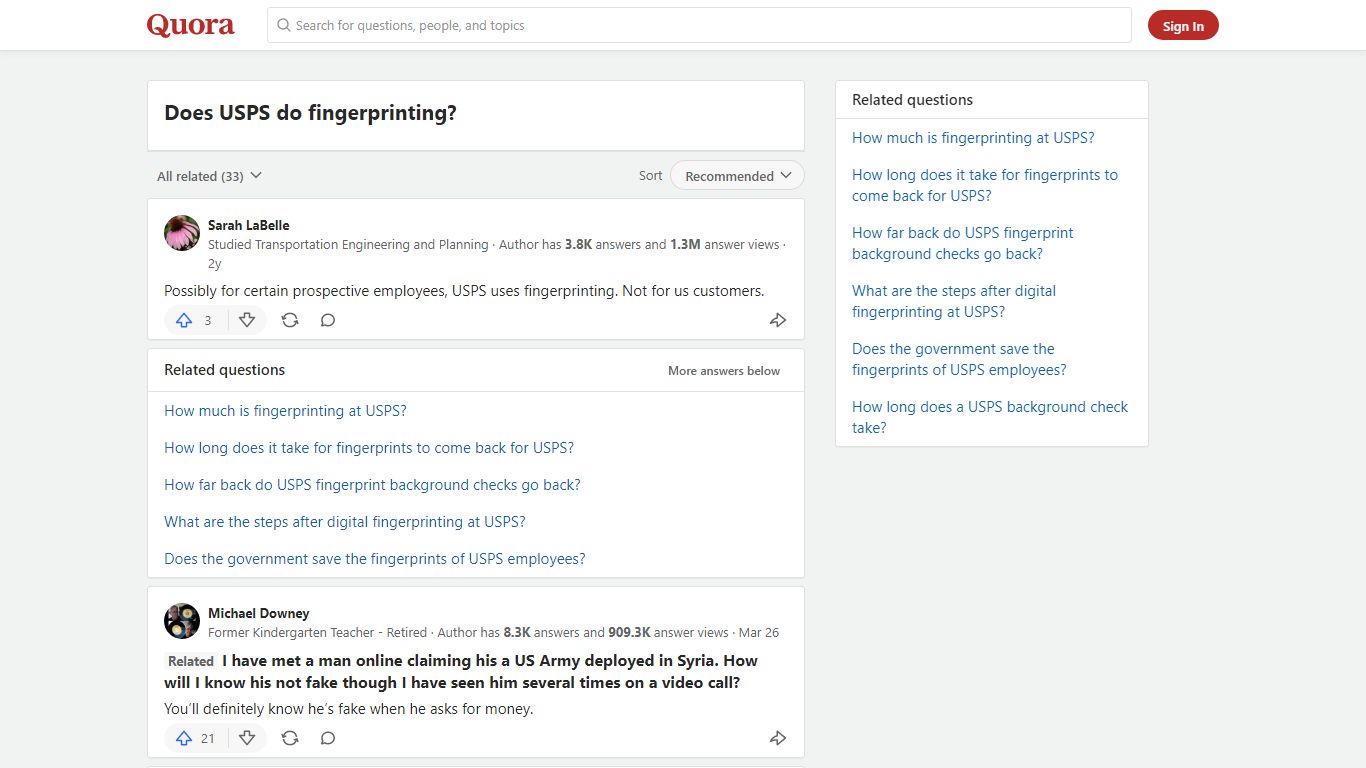Share Michael Downey's answer via arrow icon

click(x=778, y=738)
